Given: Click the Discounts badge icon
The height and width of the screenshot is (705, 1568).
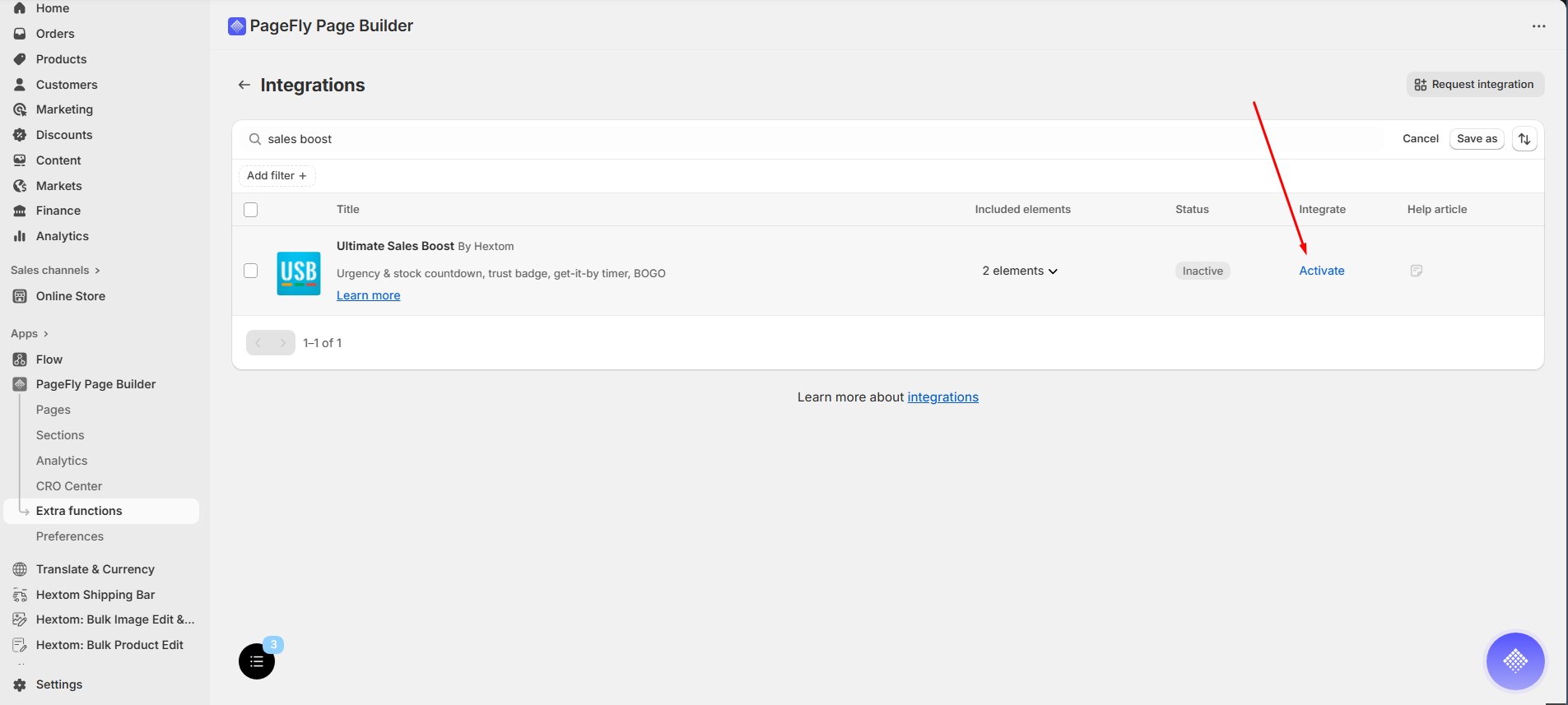Looking at the screenshot, I should tap(20, 135).
